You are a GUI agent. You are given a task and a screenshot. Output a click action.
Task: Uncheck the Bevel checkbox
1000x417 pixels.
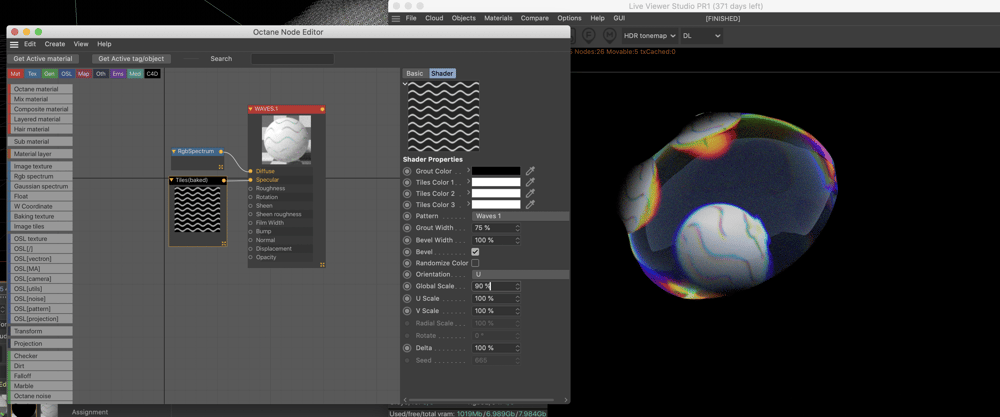tap(475, 252)
